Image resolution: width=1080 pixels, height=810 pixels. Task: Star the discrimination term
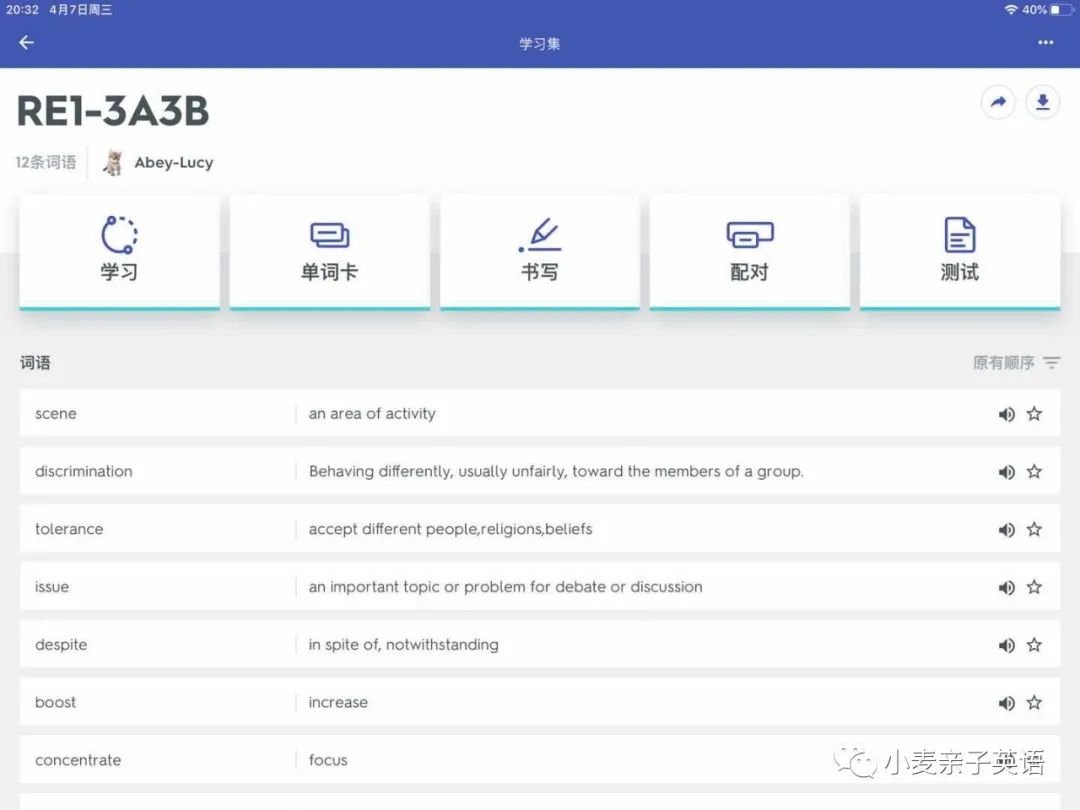pos(1034,471)
